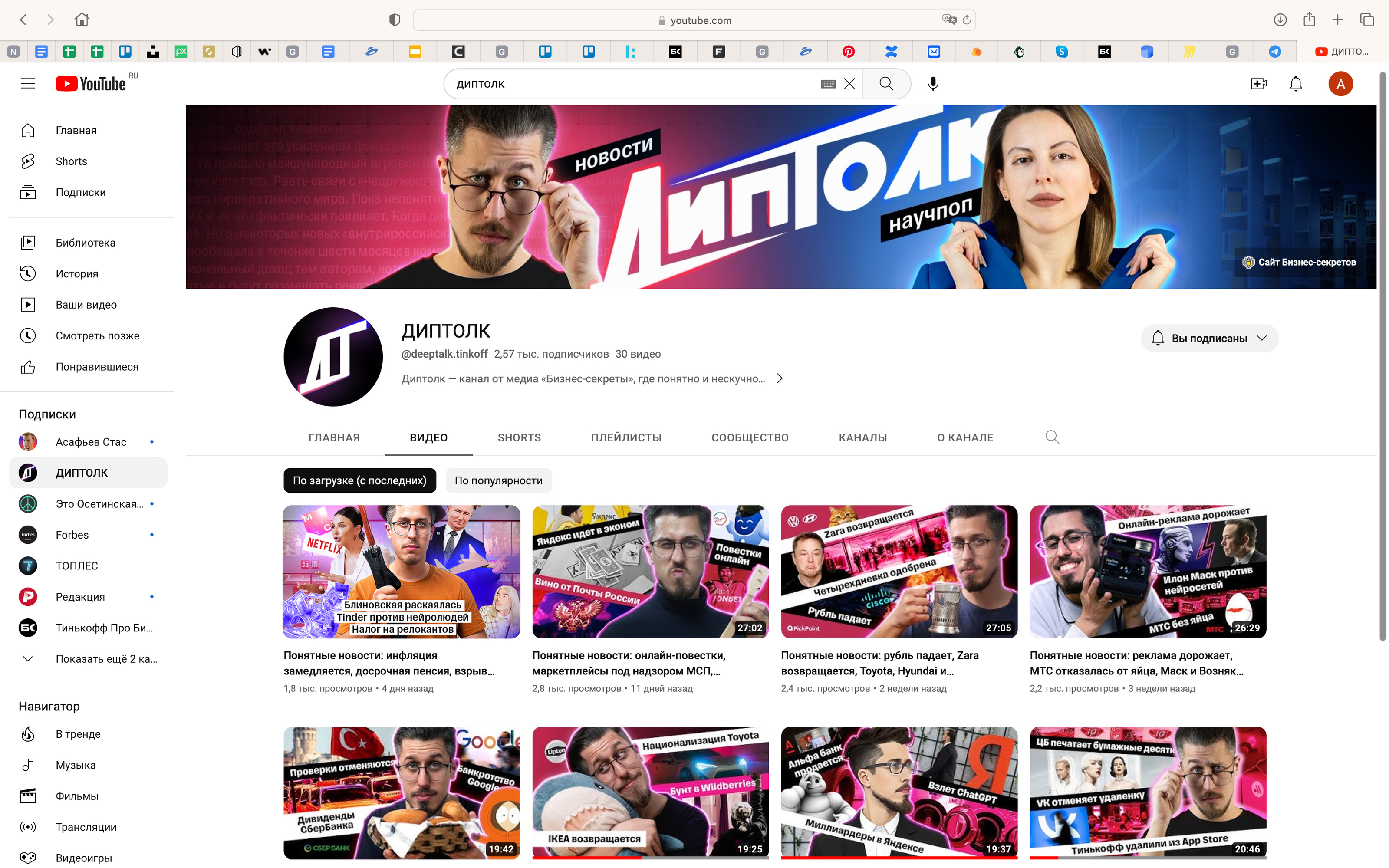Open the 27:02 онлайн-повестки video thumbnail
The width and height of the screenshot is (1389, 868).
pyautogui.click(x=650, y=571)
